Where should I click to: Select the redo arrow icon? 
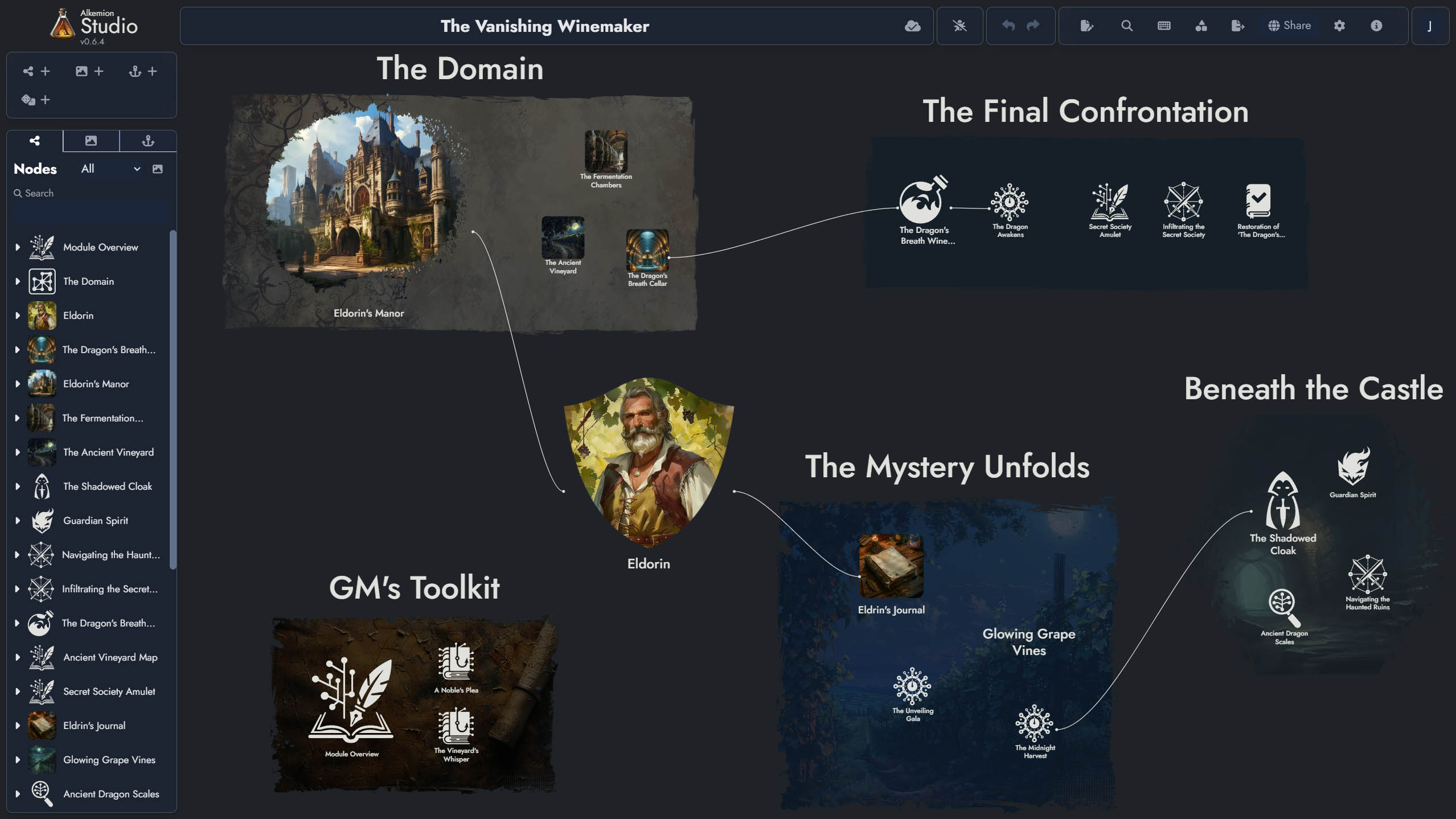[x=1033, y=25]
